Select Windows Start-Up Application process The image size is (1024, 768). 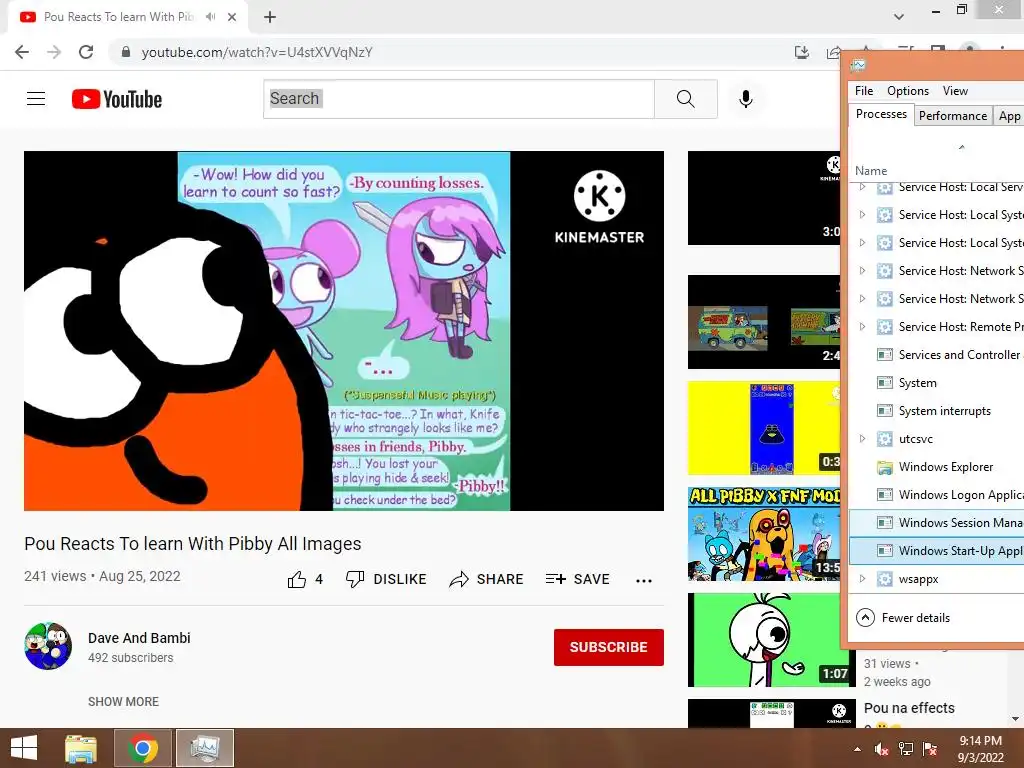tap(936, 551)
